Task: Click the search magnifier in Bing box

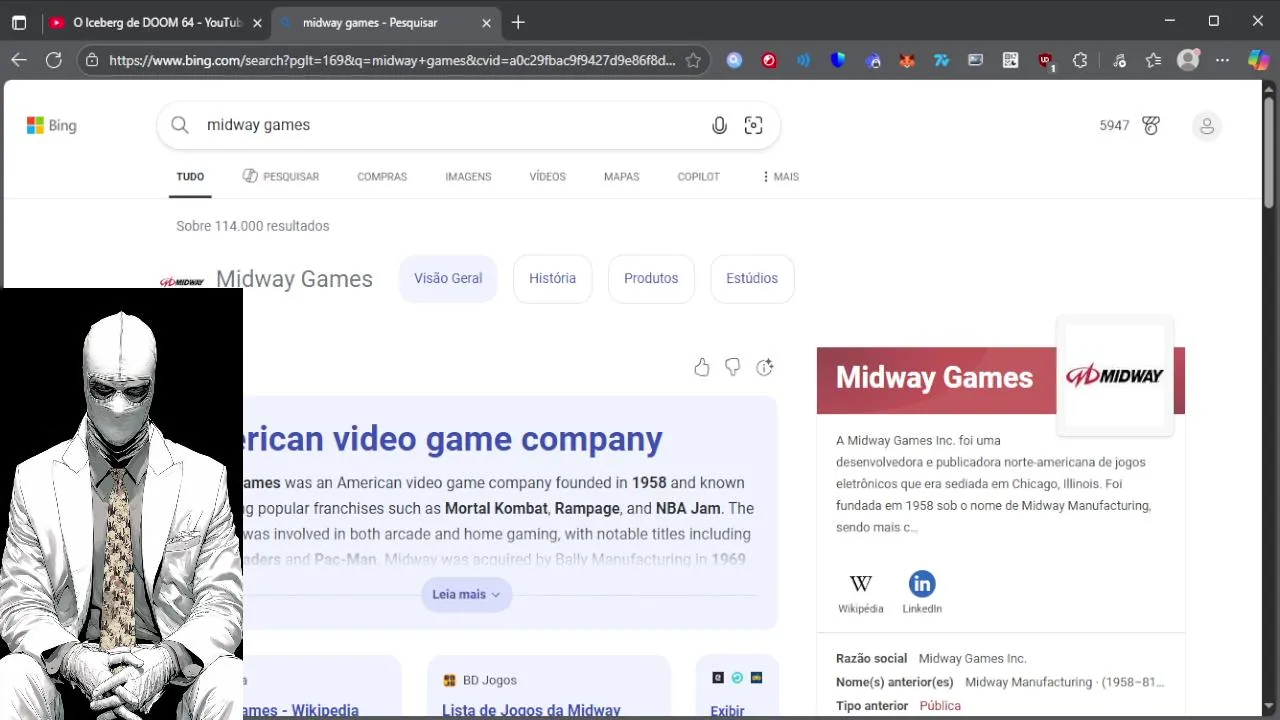Action: [x=180, y=125]
